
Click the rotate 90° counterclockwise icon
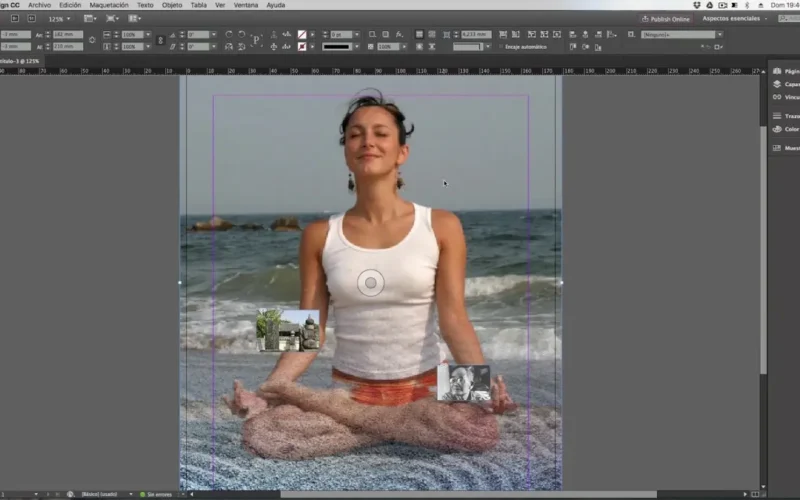pos(241,35)
